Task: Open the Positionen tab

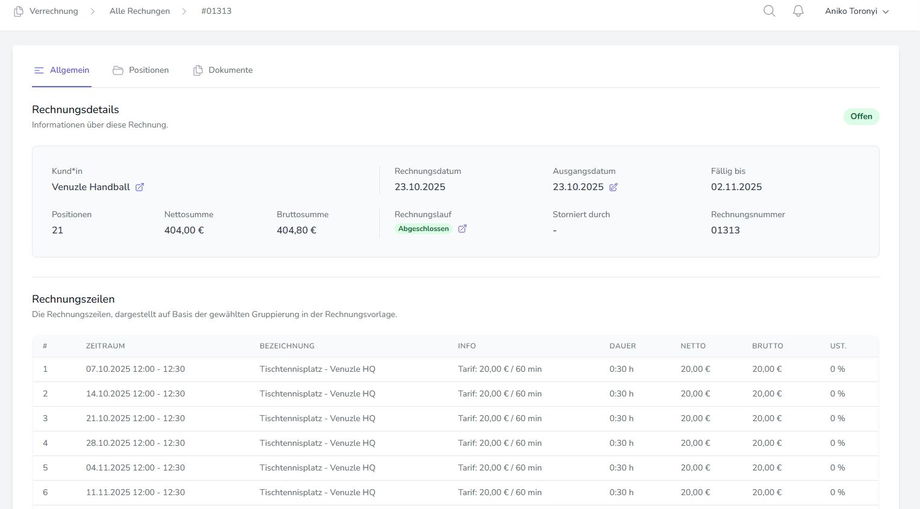Action: coord(148,70)
